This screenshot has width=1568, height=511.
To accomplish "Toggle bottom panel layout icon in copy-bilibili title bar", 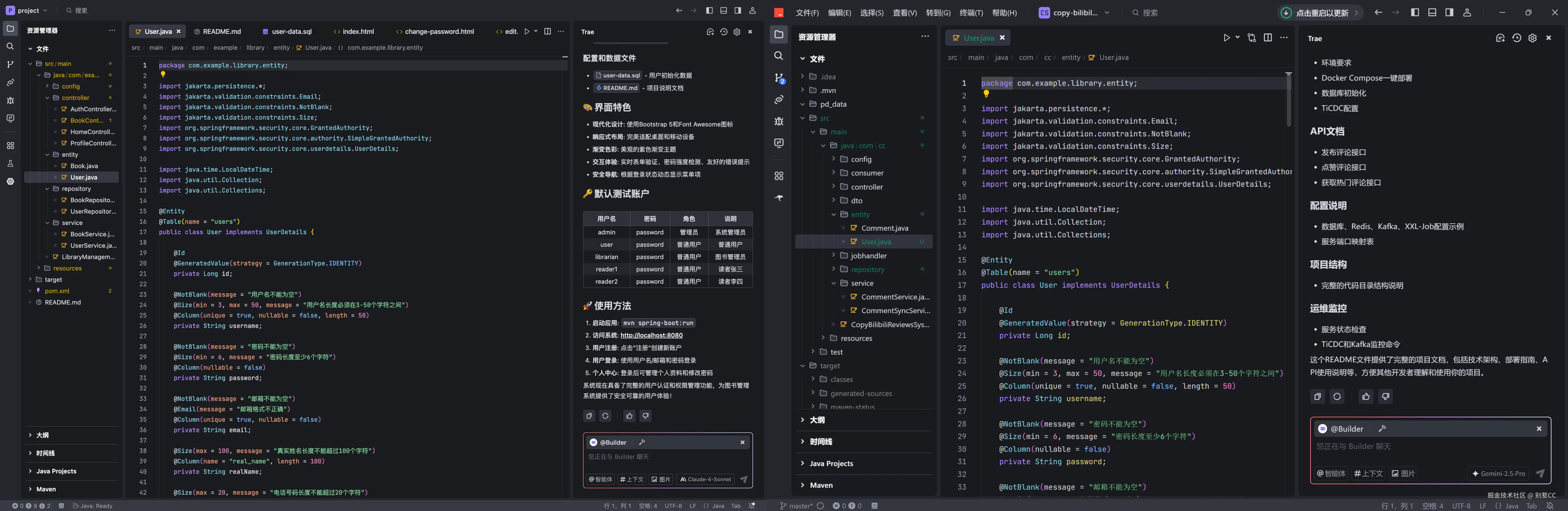I will pos(1432,12).
